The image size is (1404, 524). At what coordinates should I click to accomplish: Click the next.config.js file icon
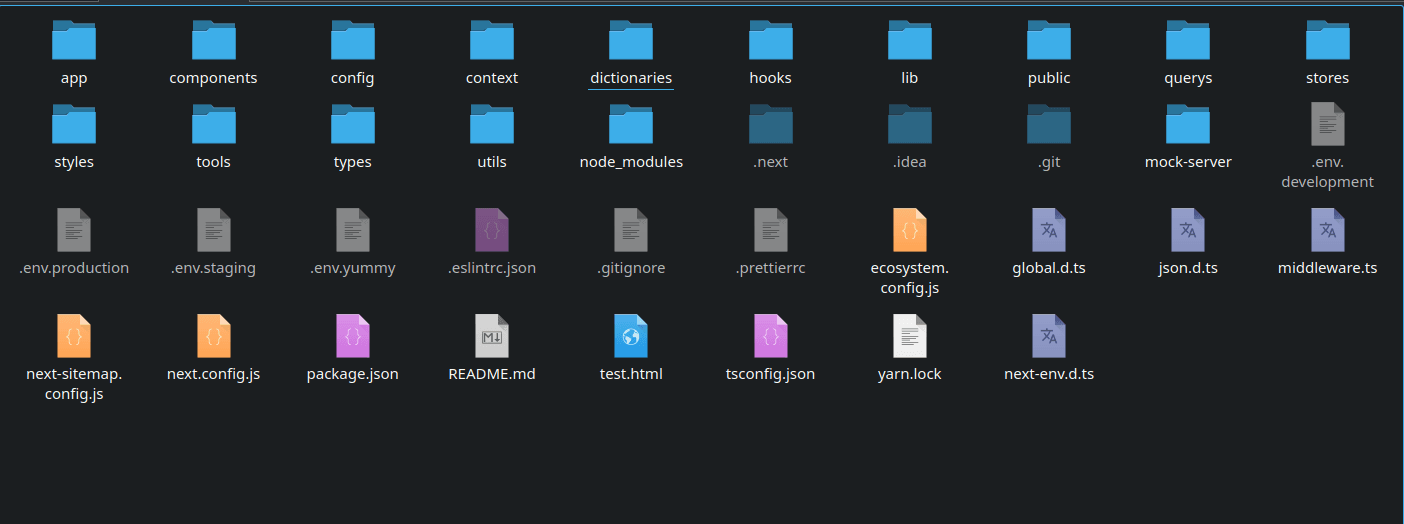point(213,336)
